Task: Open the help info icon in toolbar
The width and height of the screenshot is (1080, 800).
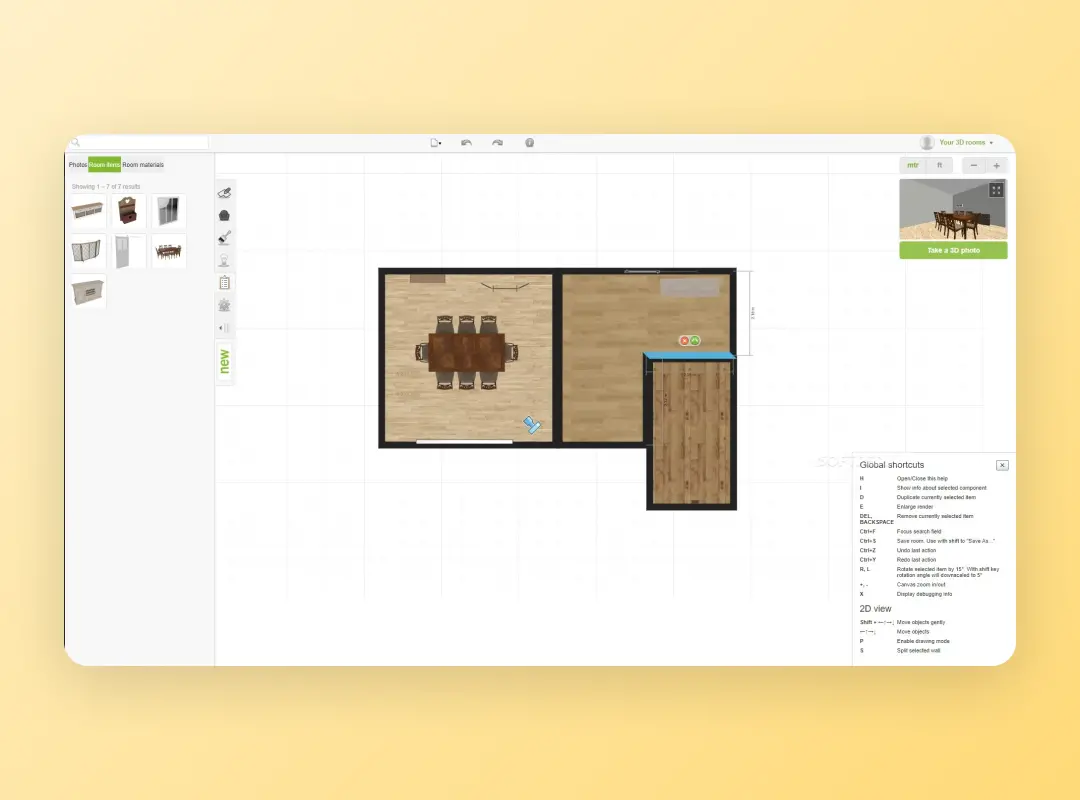Action: [x=529, y=143]
